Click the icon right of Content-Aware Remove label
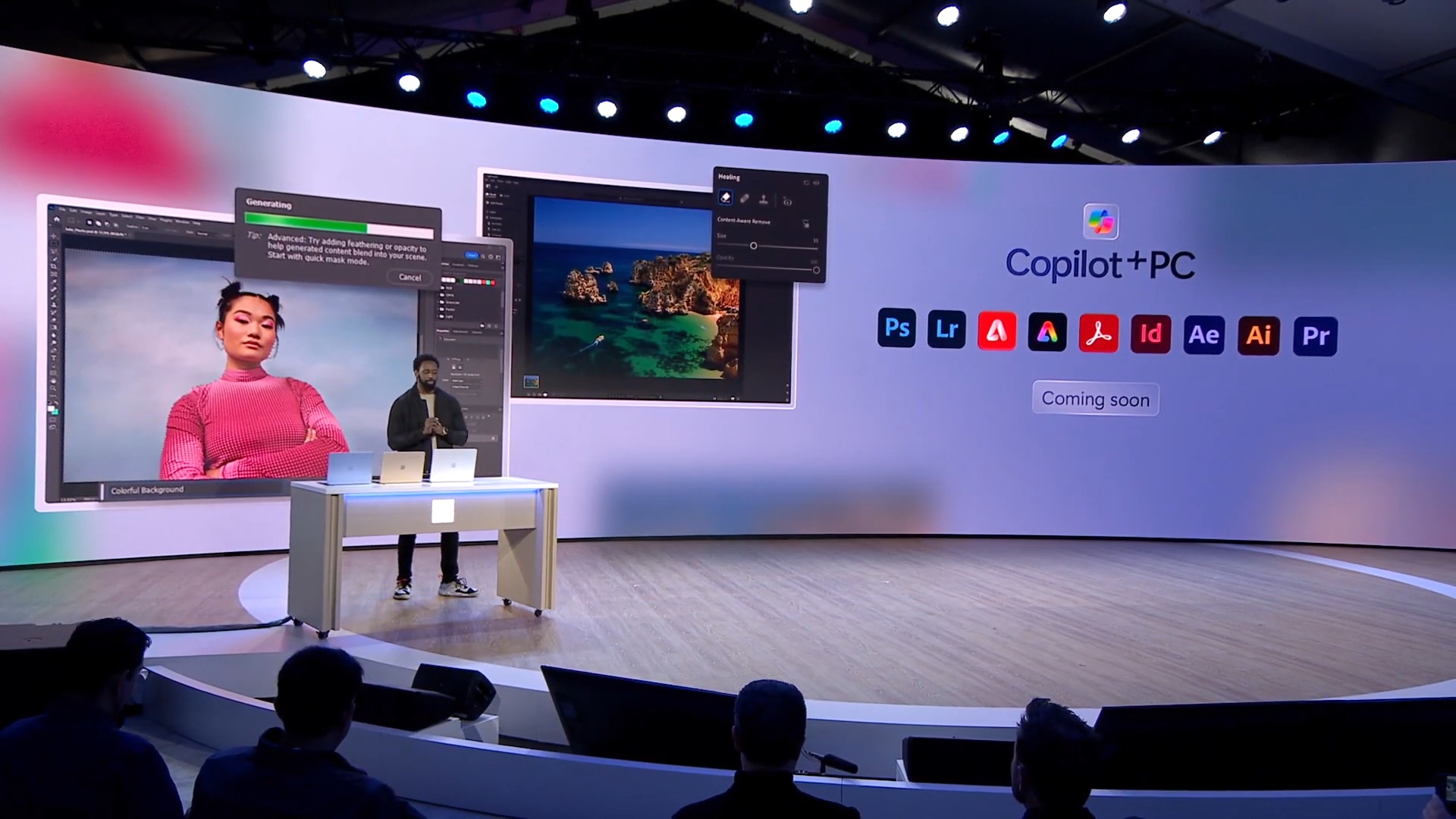 806,224
